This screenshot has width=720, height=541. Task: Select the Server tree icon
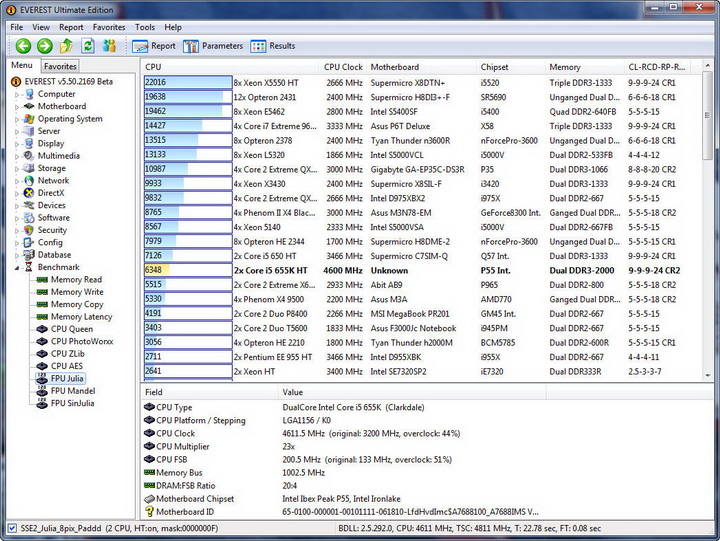[x=29, y=131]
